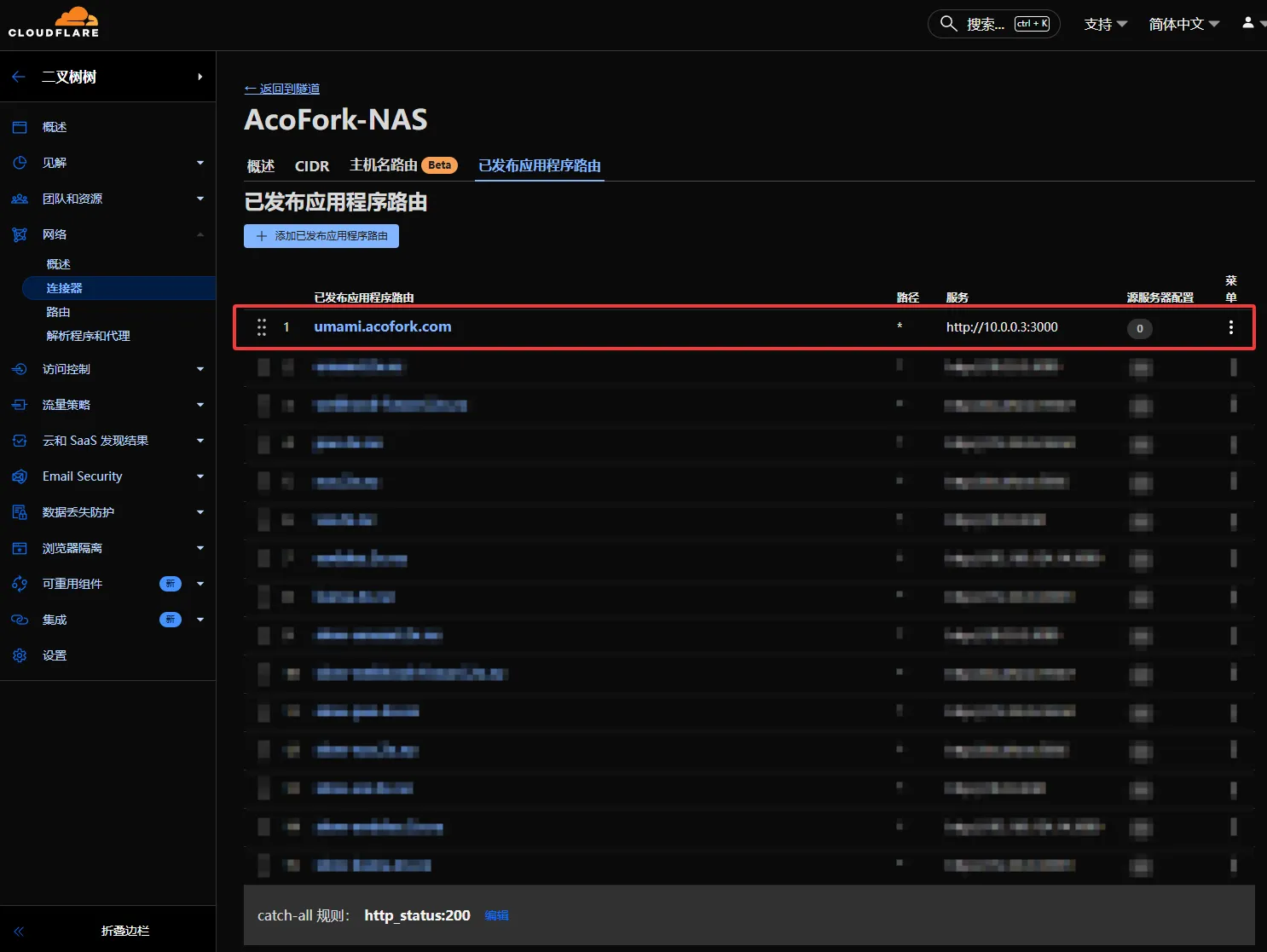1267x952 pixels.
Task: Collapse the 网络 sidebar section
Action: (x=200, y=234)
